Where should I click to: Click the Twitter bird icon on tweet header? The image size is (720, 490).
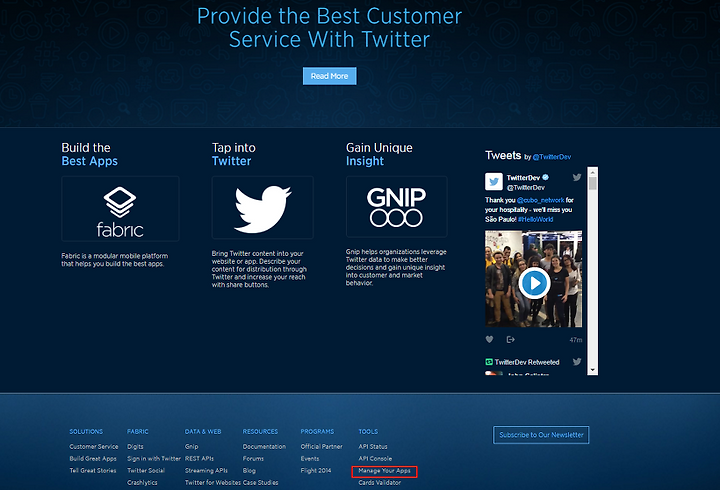(x=577, y=177)
